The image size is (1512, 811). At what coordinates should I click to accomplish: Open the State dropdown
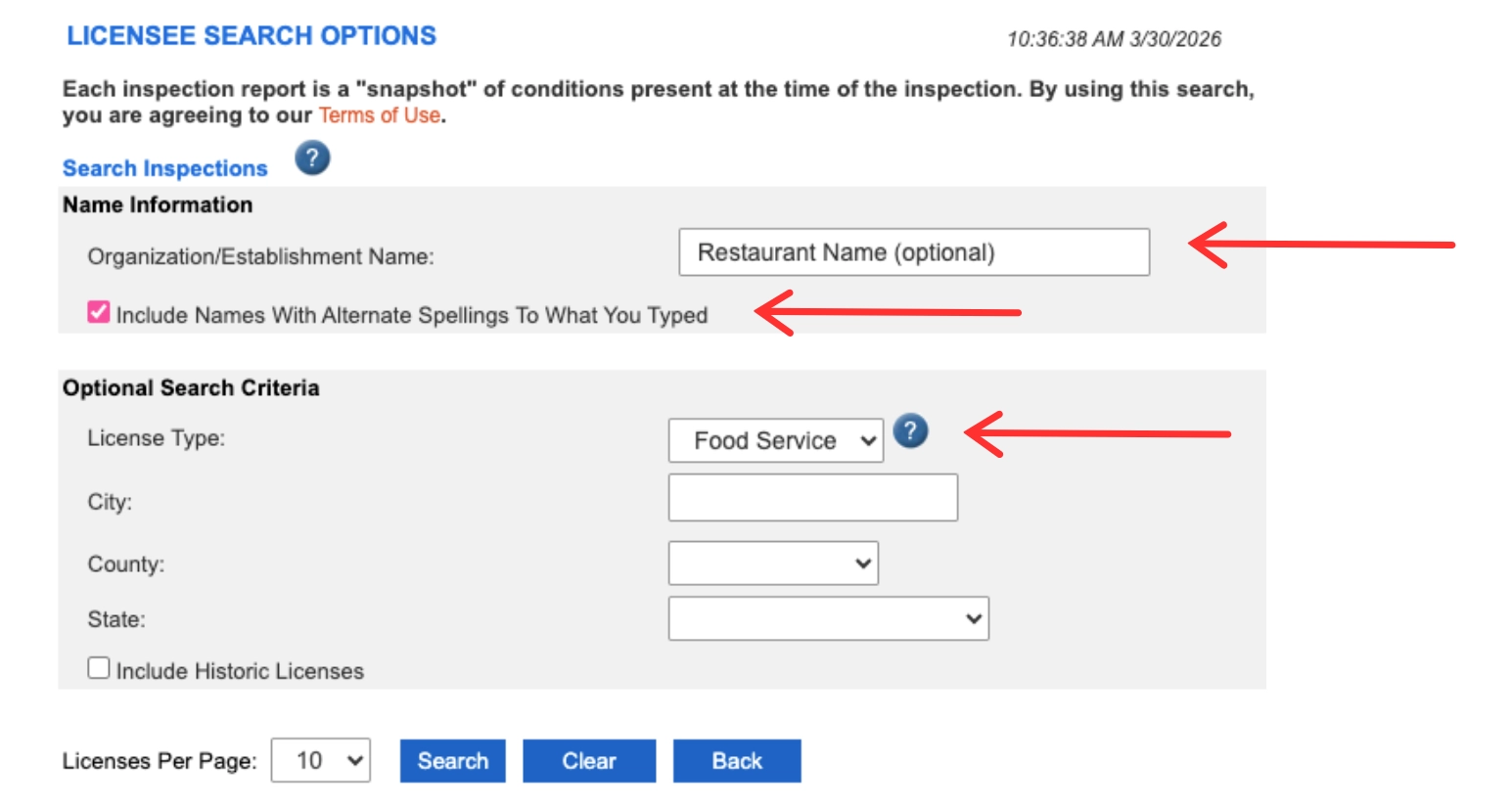[x=828, y=617]
